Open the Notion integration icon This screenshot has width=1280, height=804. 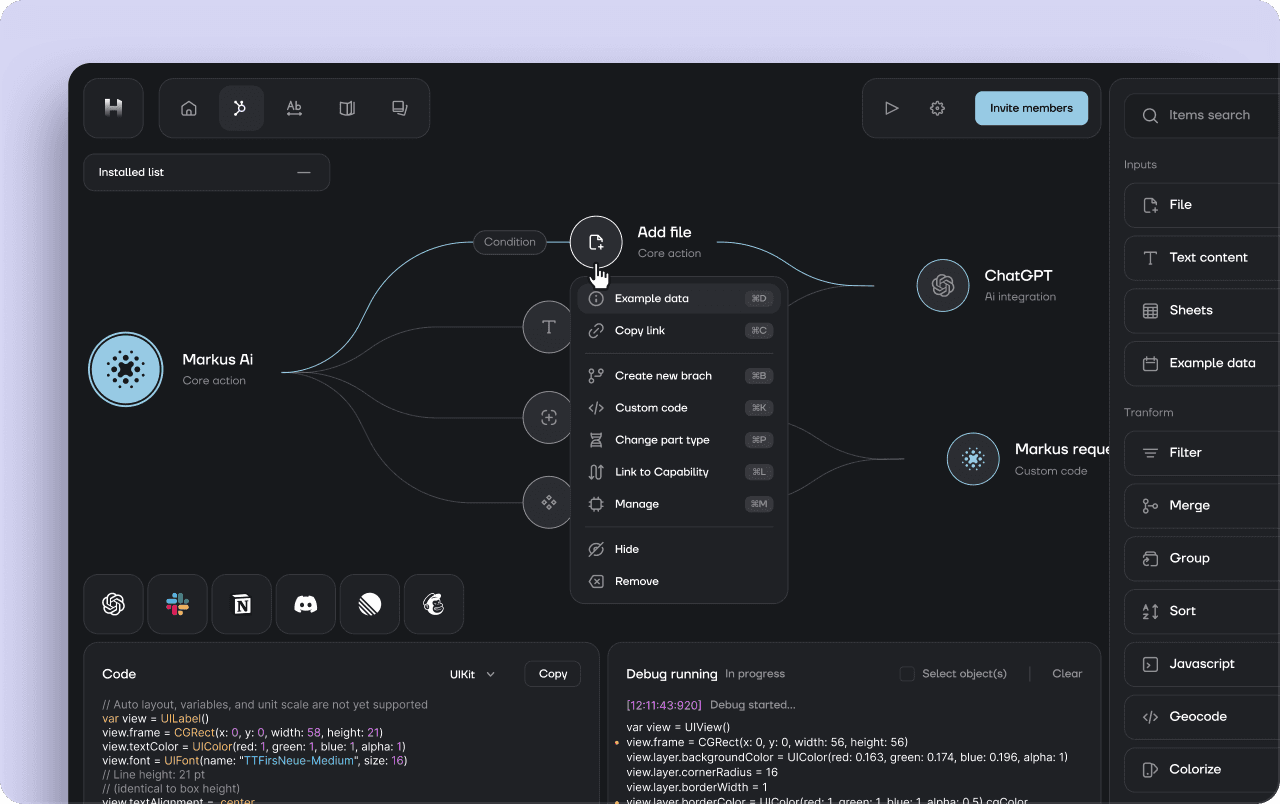(242, 604)
